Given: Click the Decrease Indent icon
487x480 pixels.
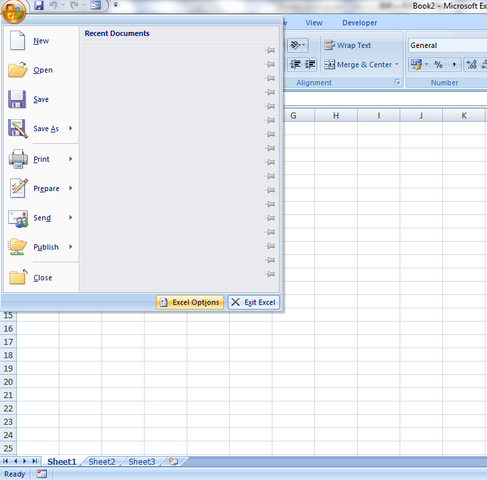Looking at the screenshot, I should point(295,64).
